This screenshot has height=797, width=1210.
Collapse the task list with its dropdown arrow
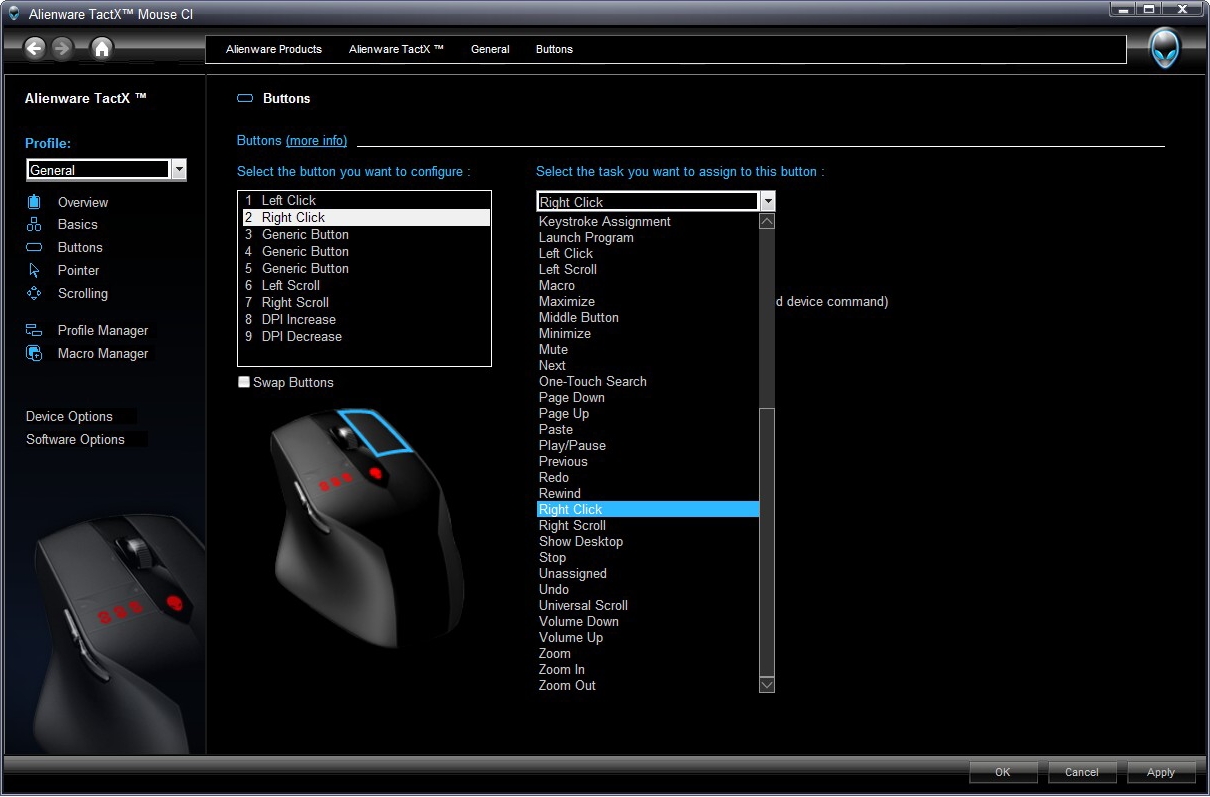pos(768,201)
